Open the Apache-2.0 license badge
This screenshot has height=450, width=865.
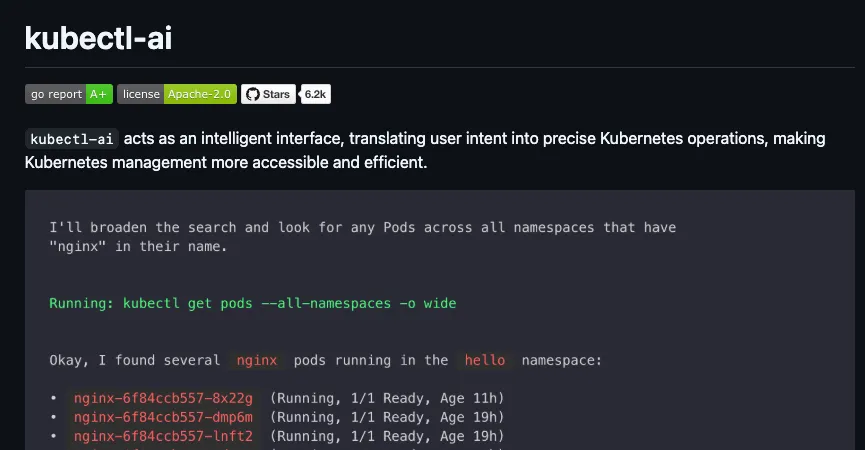point(177,94)
